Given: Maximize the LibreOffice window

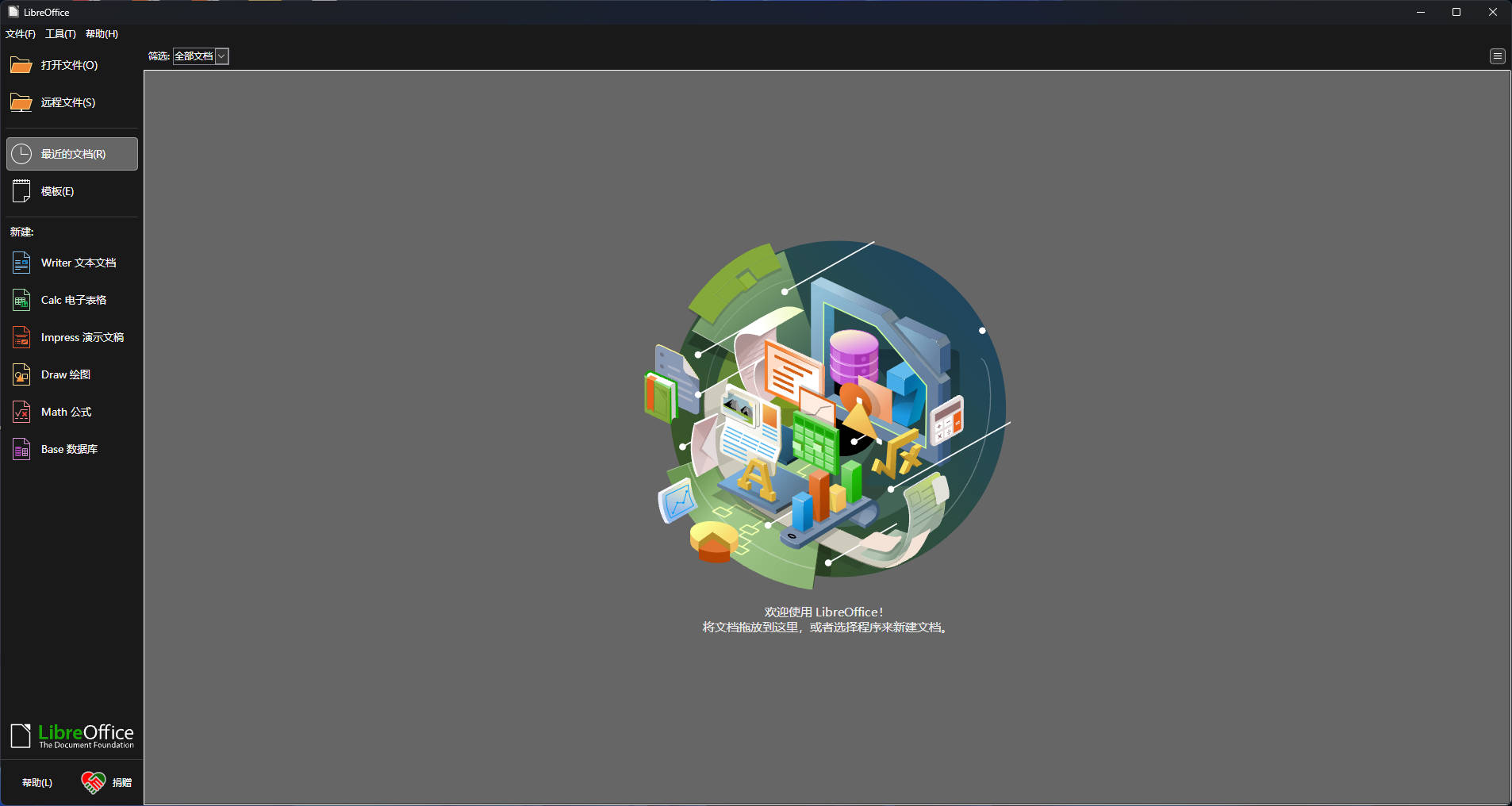Looking at the screenshot, I should pos(1456,12).
